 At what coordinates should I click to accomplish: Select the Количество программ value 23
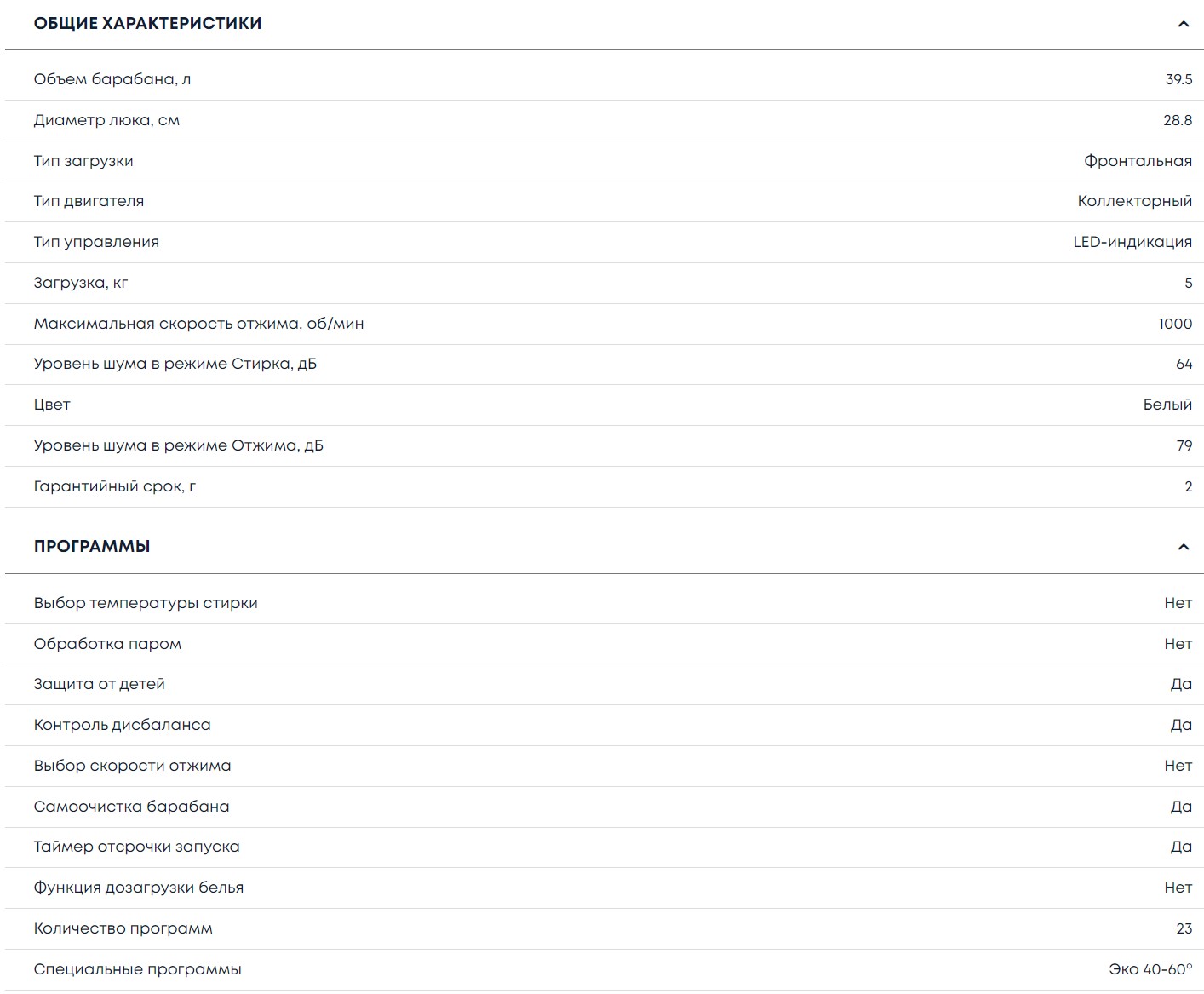[x=1184, y=928]
